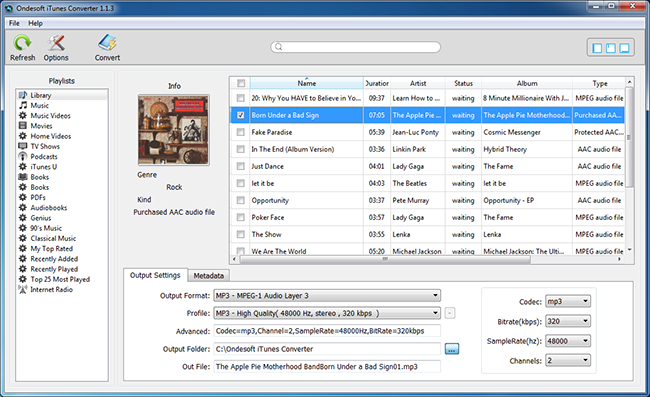Check the In The End (Album Version) checkbox
Screen dimensions: 650x397
(x=240, y=149)
